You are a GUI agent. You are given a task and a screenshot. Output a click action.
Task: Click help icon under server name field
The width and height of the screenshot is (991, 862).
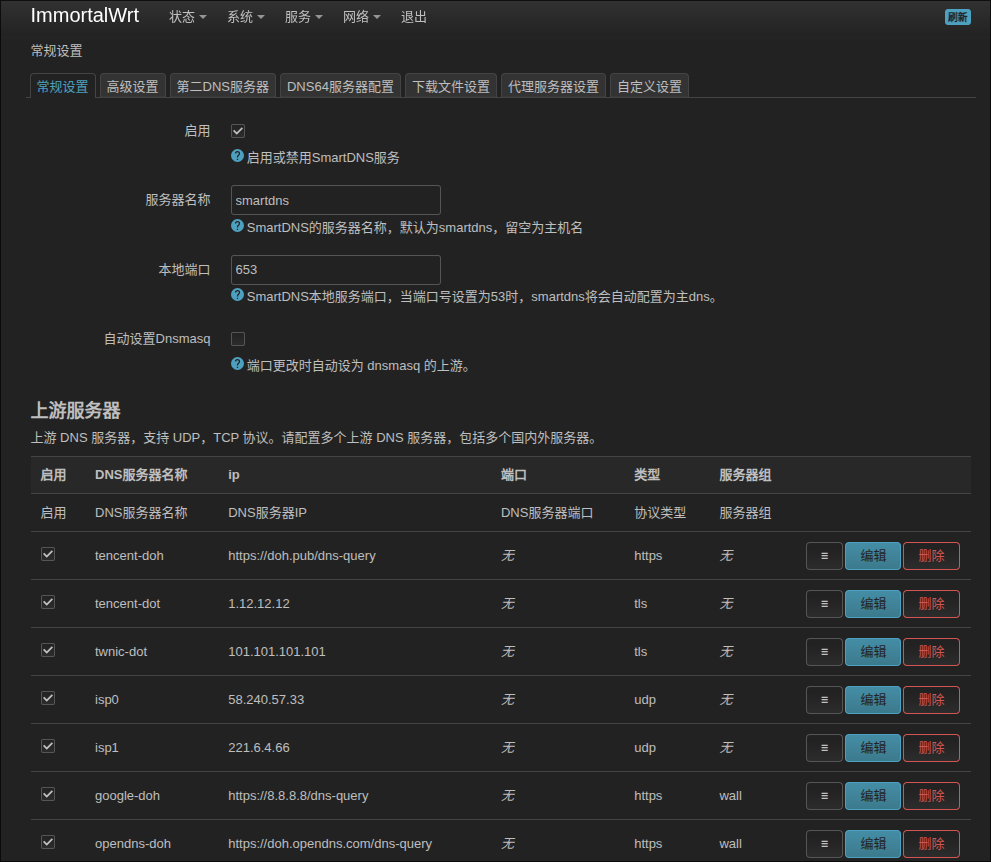pyautogui.click(x=237, y=227)
